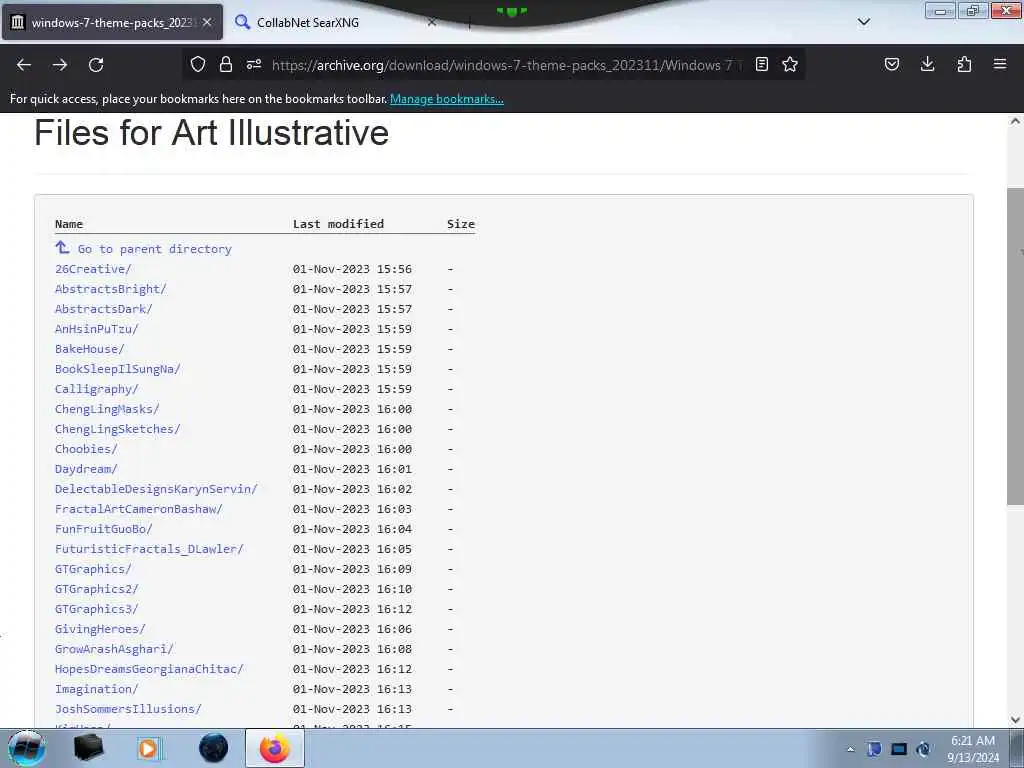Click the Name column header
1024x768 pixels.
coord(69,224)
